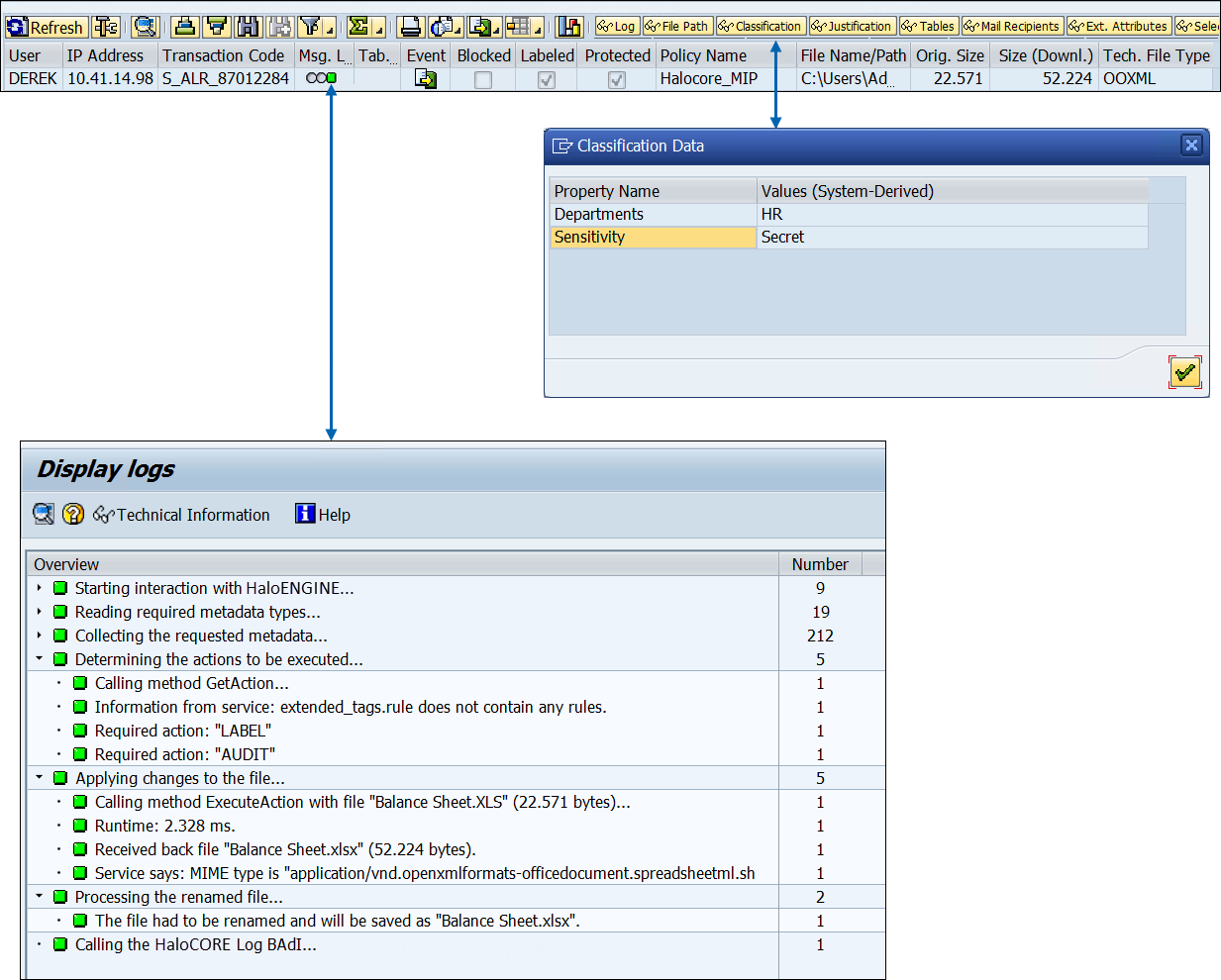The width and height of the screenshot is (1221, 980).
Task: Select the Halocore_MIP policy cell
Action: point(726,78)
